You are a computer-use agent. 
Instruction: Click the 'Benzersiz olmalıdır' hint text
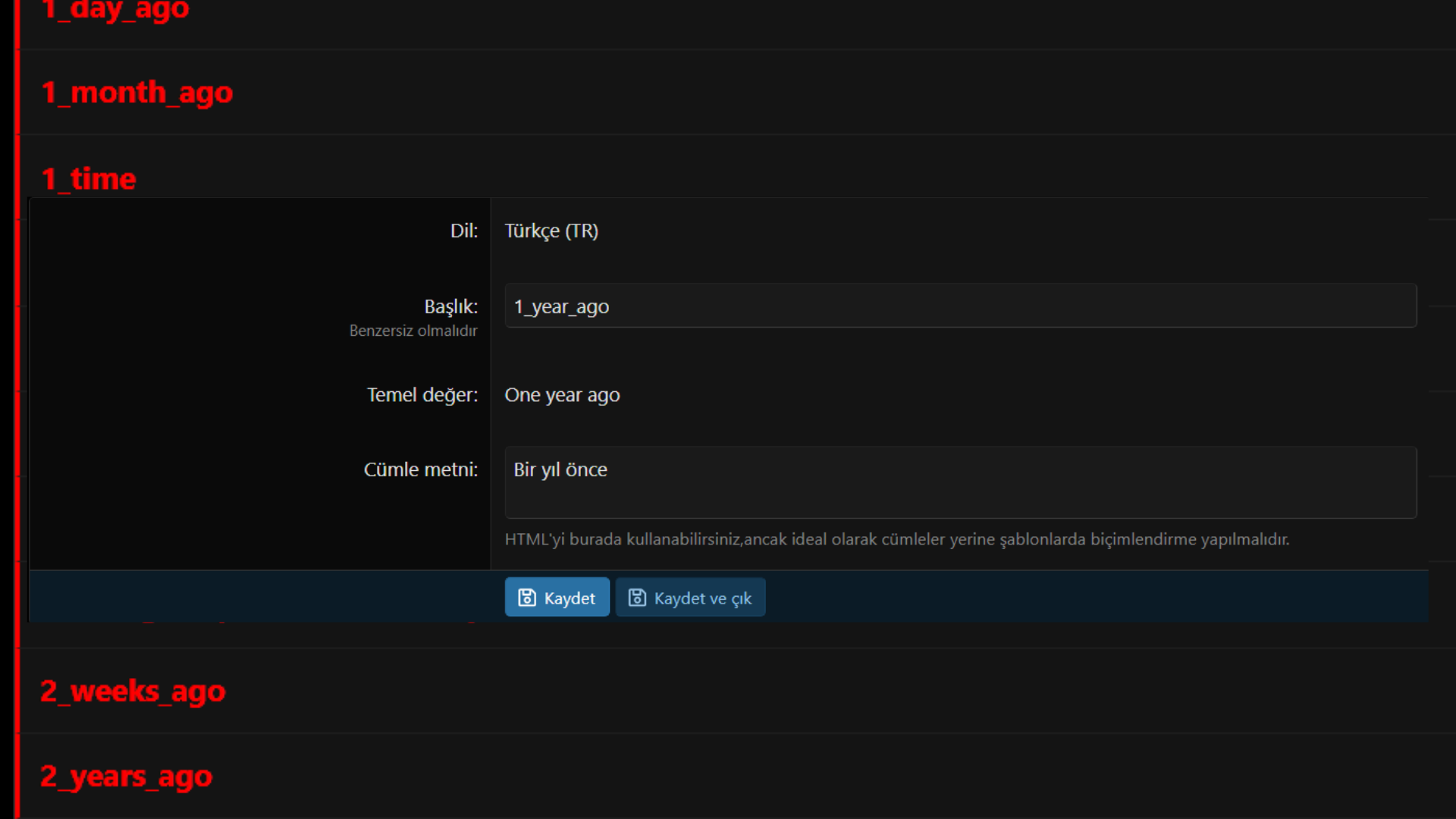[413, 331]
